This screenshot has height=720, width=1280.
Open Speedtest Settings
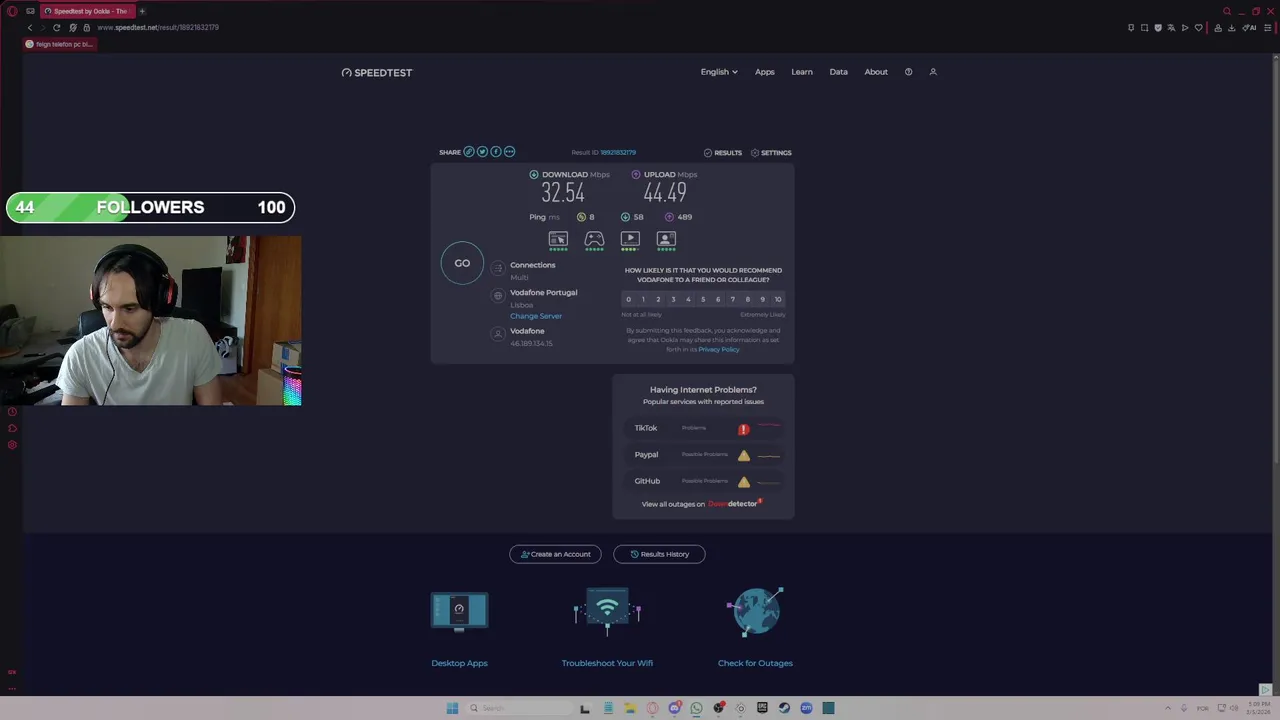(x=771, y=153)
